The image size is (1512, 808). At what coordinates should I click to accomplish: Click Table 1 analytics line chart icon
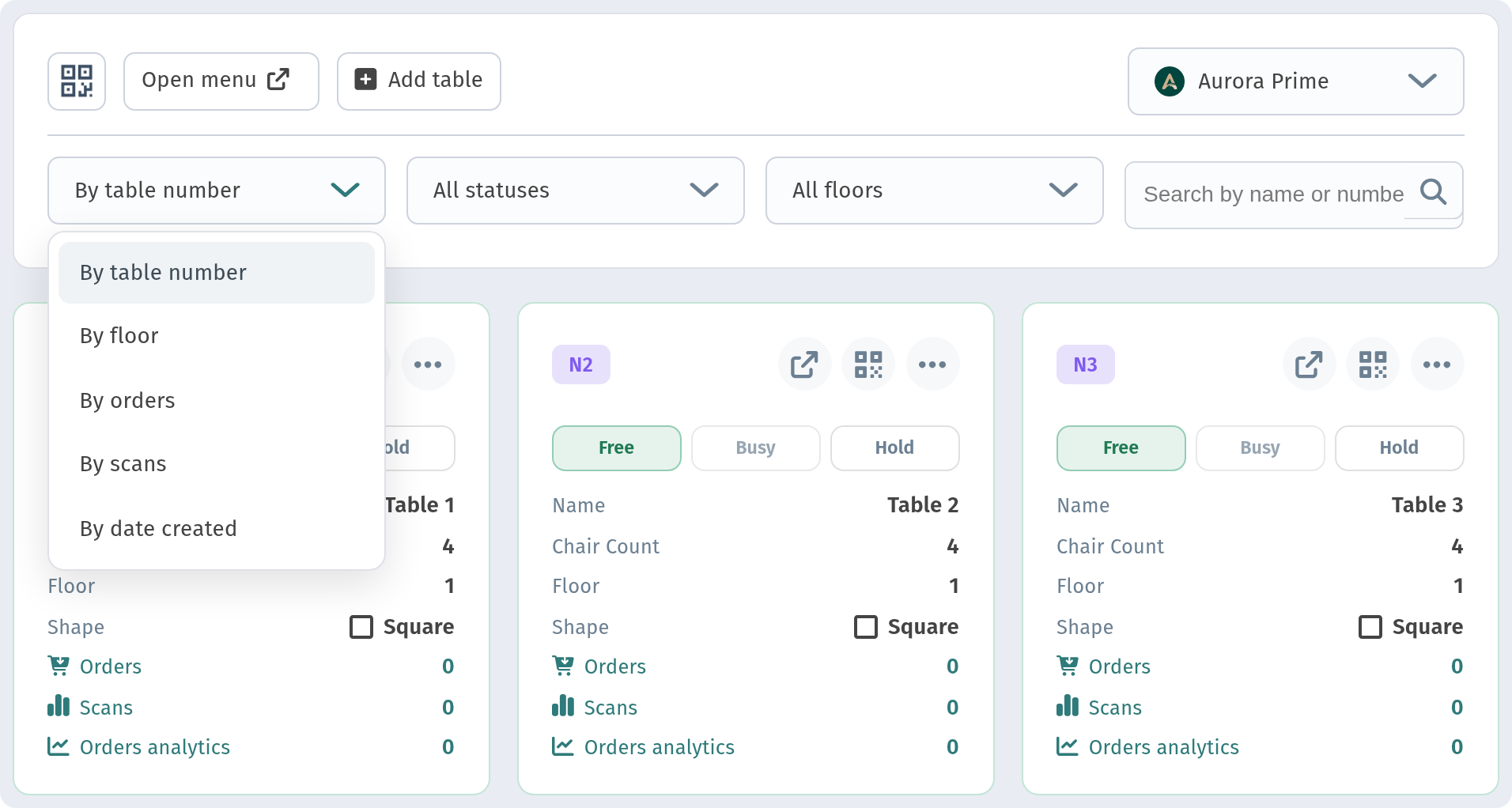coord(59,746)
